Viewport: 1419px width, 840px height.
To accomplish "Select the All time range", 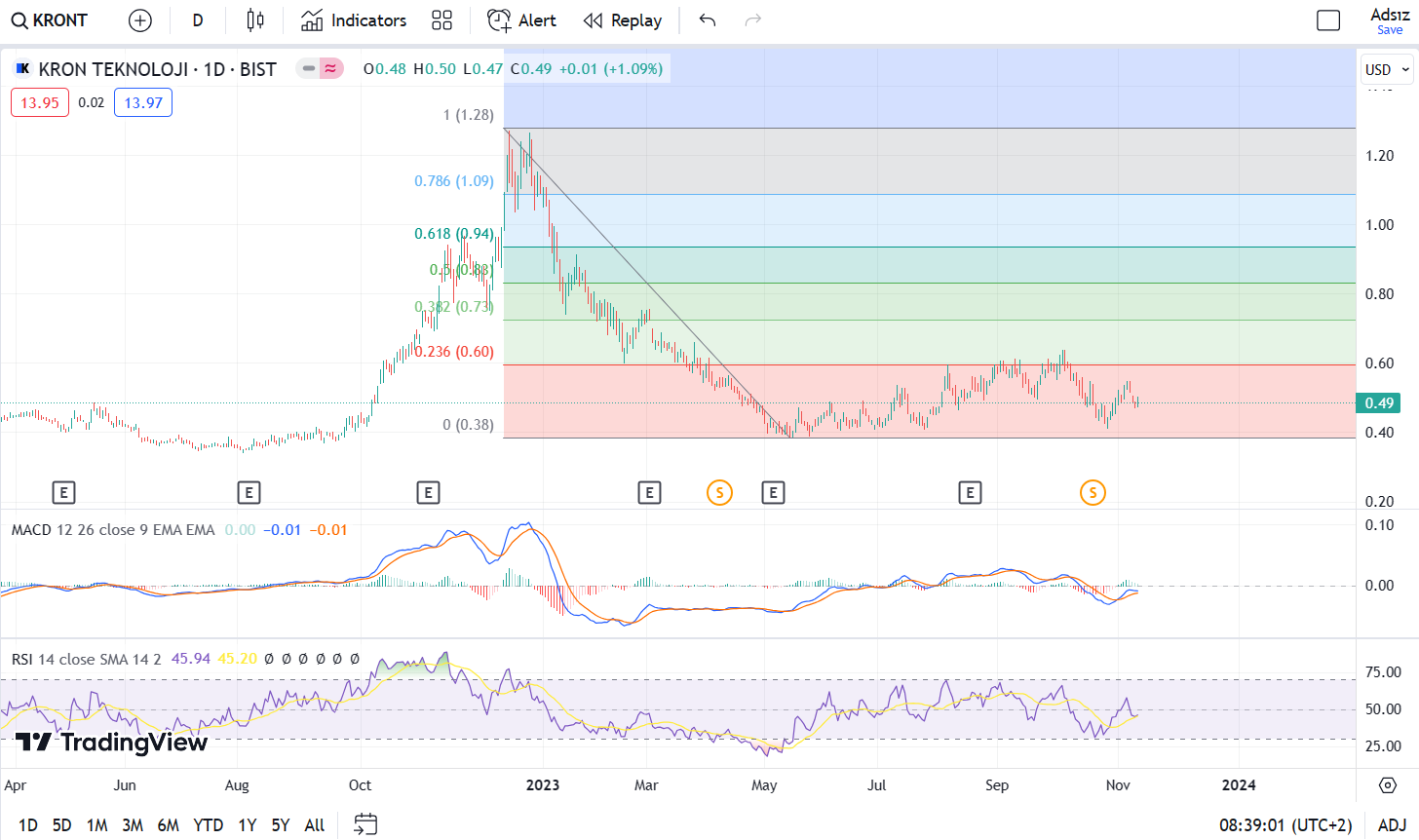I will (x=315, y=825).
